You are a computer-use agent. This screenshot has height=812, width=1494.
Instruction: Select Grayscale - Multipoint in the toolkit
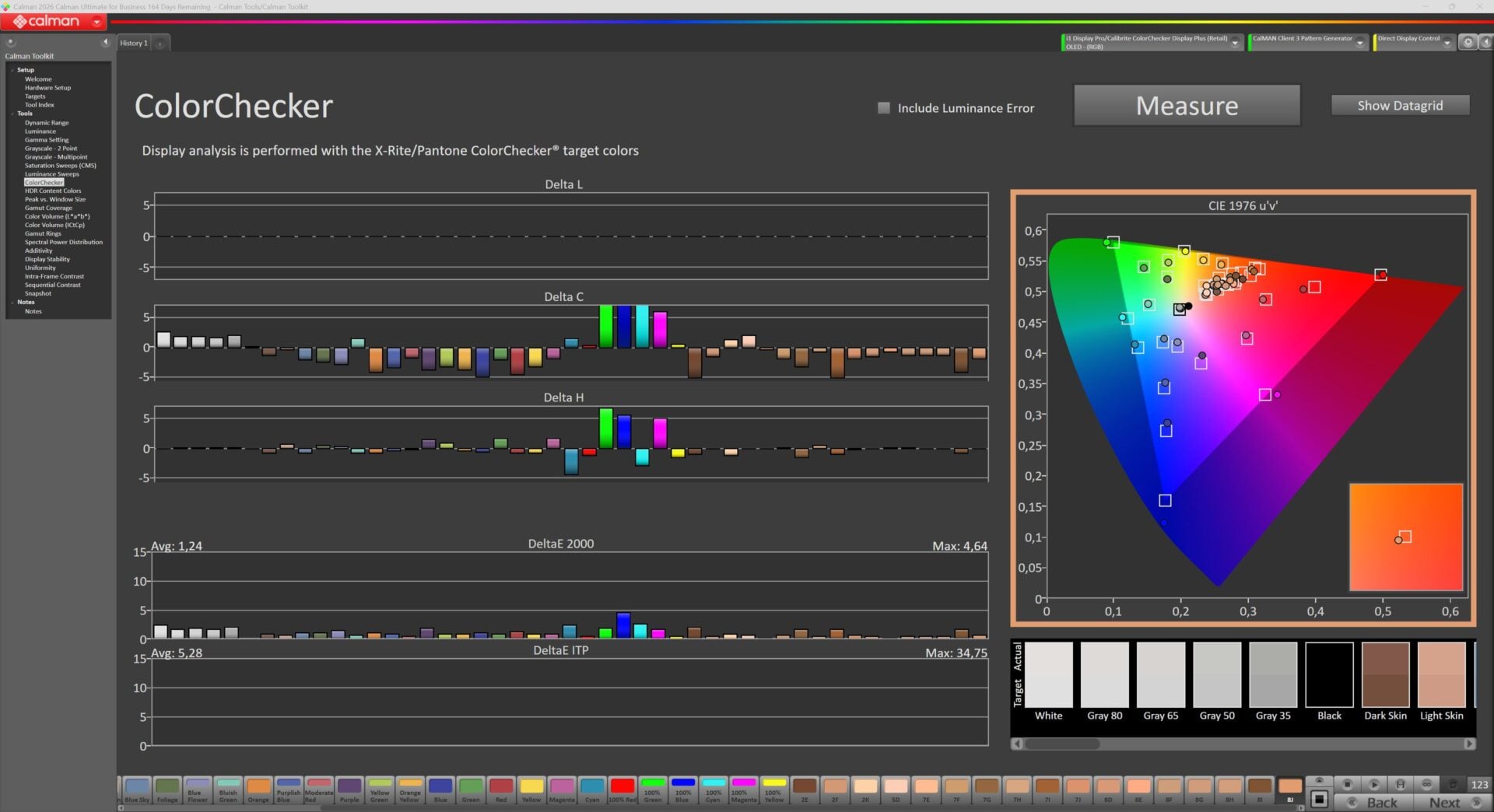point(56,157)
